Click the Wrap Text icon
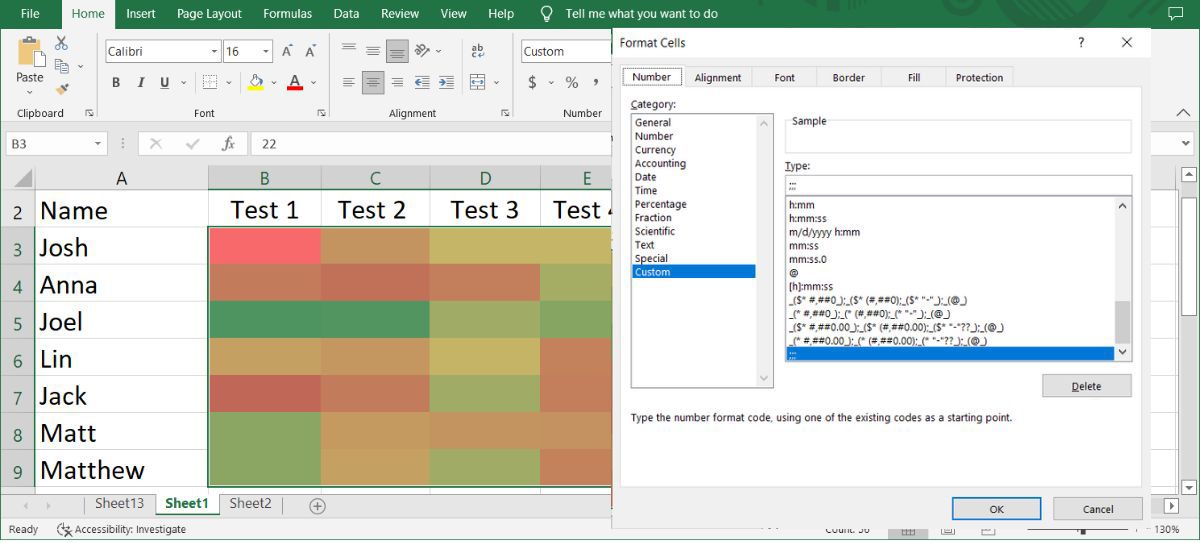The image size is (1200, 543). [478, 51]
